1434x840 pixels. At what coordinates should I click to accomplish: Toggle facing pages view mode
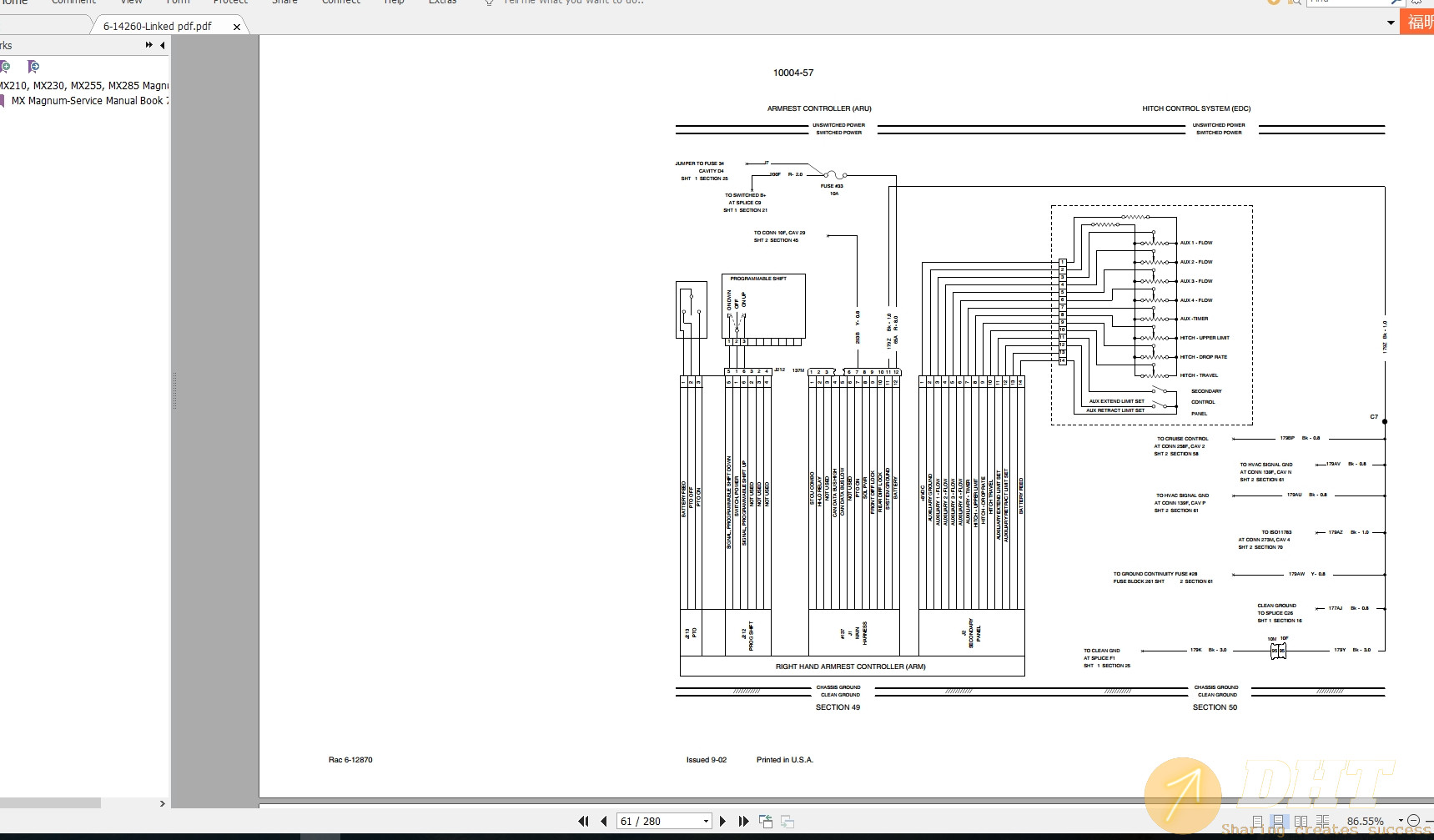pyautogui.click(x=1301, y=822)
